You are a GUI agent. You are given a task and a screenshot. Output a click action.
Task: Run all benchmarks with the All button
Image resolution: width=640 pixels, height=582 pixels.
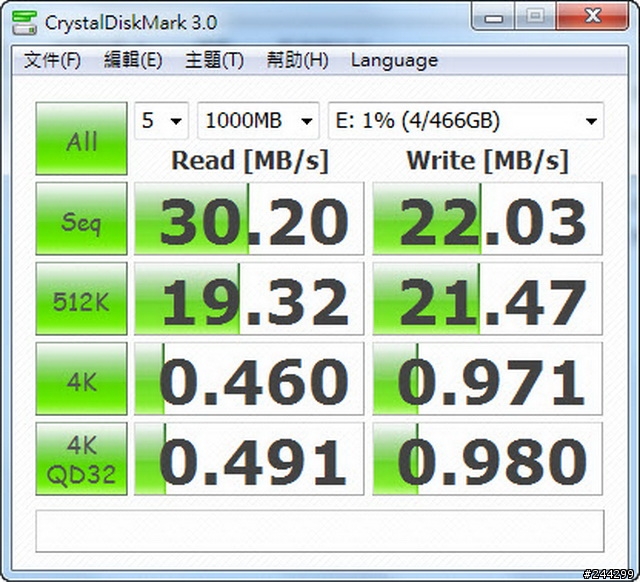[x=82, y=139]
